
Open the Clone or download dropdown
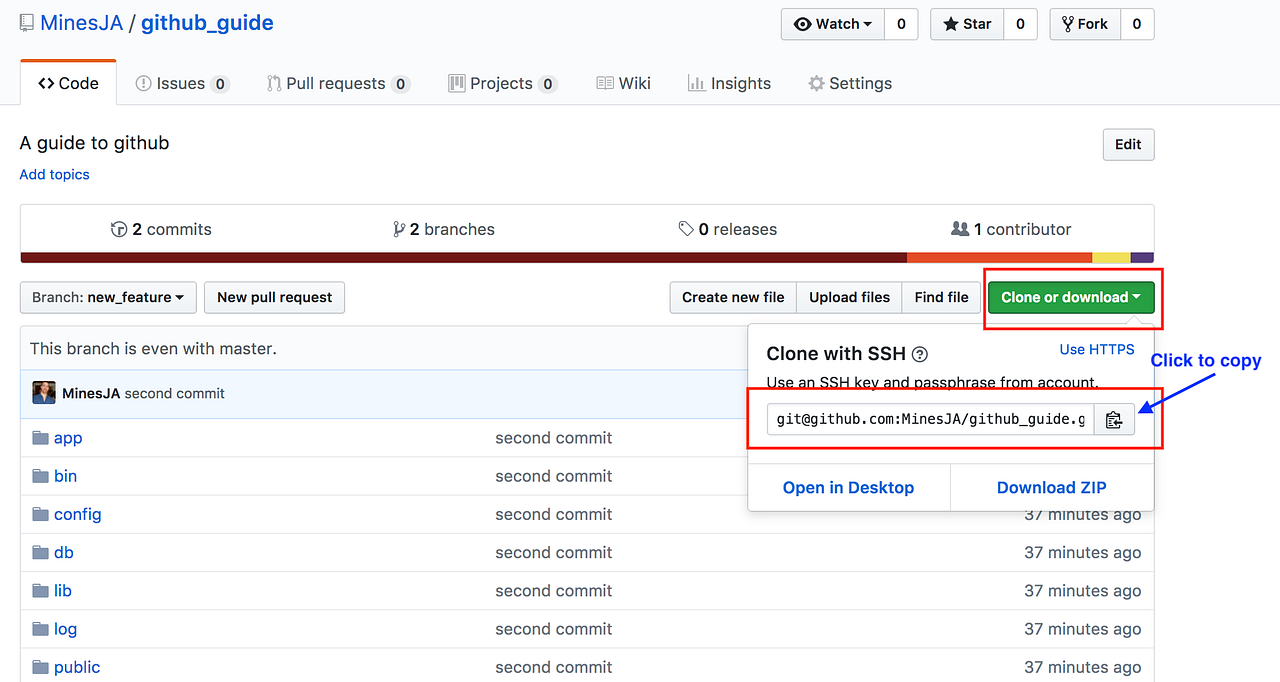[1070, 297]
